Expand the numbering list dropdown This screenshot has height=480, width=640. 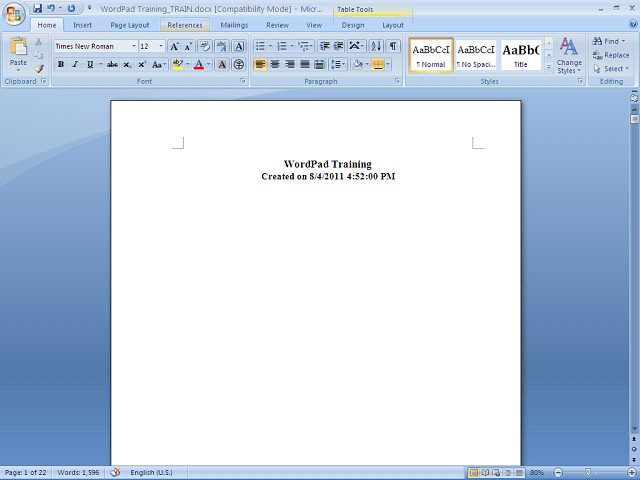(x=292, y=46)
